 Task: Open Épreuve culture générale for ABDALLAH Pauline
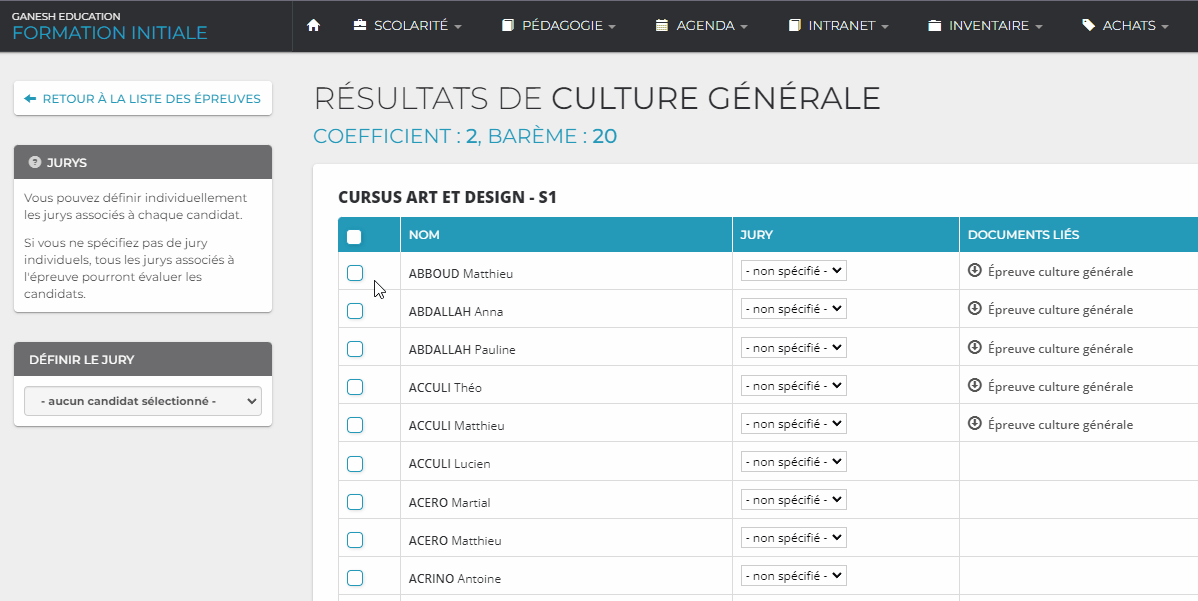coord(1060,348)
